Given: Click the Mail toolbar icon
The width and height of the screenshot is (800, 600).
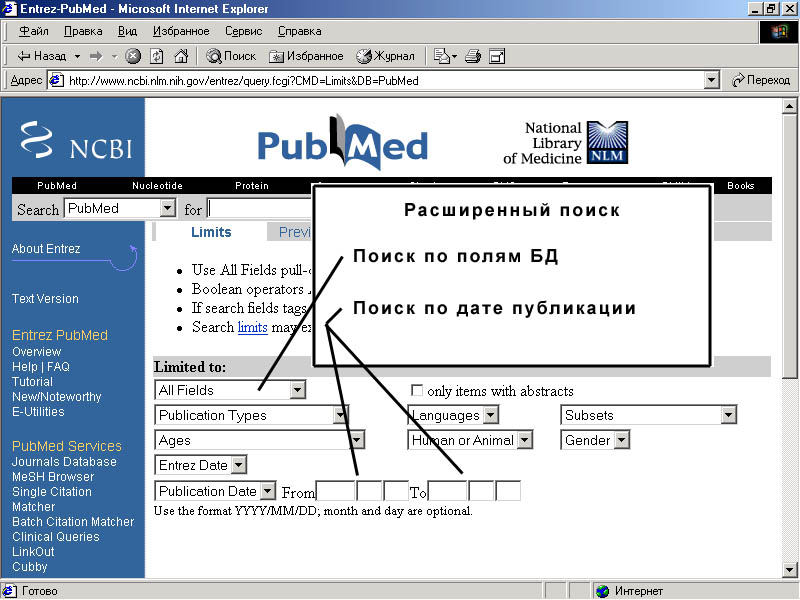Looking at the screenshot, I should (x=442, y=56).
